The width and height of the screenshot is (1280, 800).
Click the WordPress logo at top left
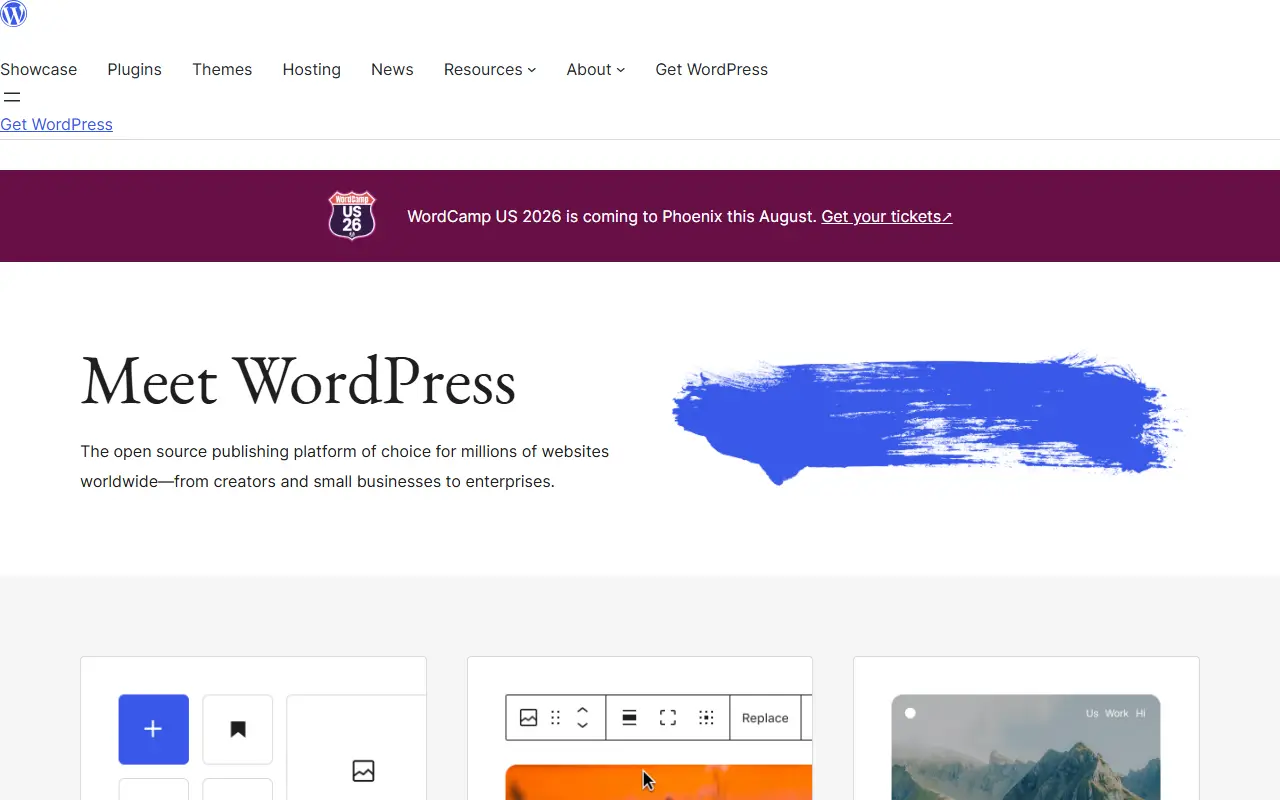(14, 13)
